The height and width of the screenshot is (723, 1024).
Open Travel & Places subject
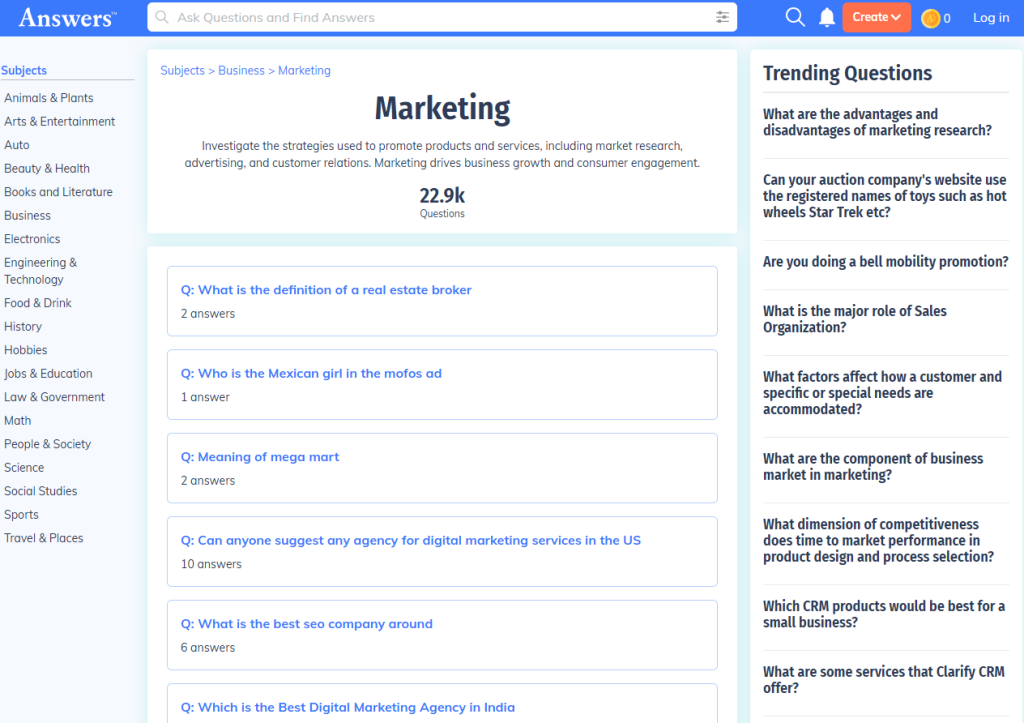pyautogui.click(x=44, y=538)
